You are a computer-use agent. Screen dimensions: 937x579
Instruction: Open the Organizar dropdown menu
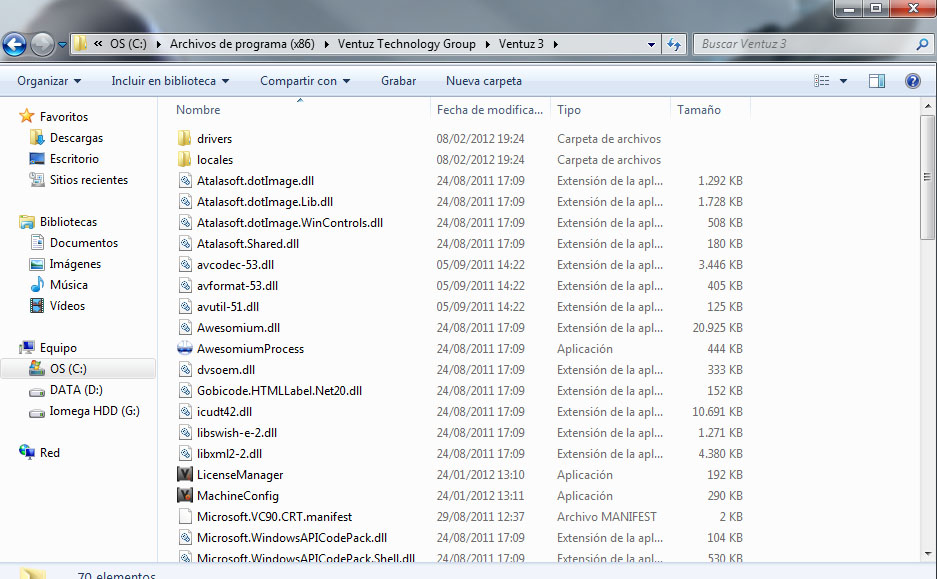tap(49, 81)
